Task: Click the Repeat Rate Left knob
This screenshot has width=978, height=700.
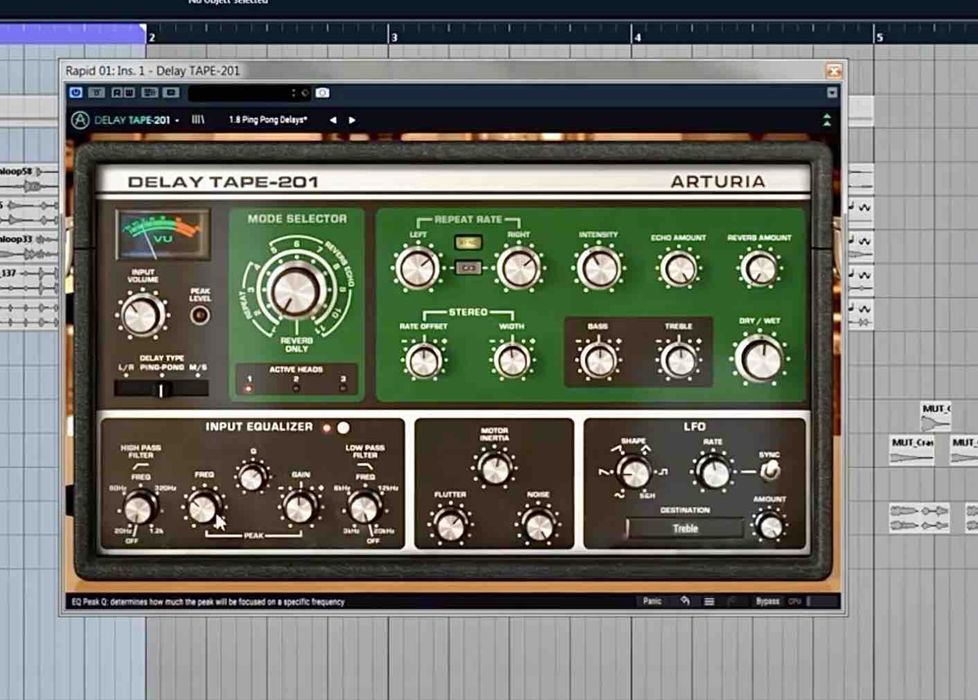Action: click(417, 268)
